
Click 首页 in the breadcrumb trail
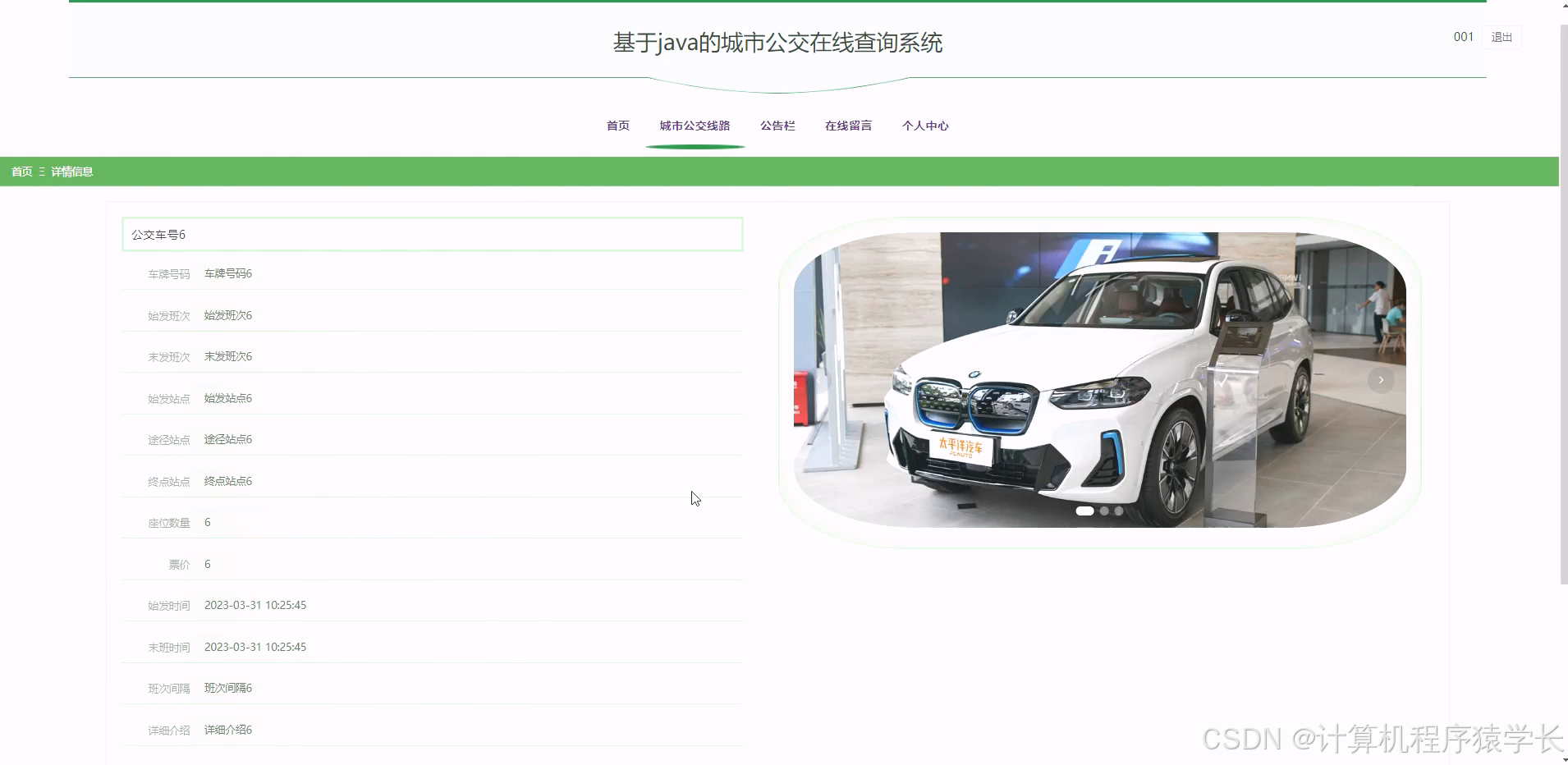tap(21, 172)
